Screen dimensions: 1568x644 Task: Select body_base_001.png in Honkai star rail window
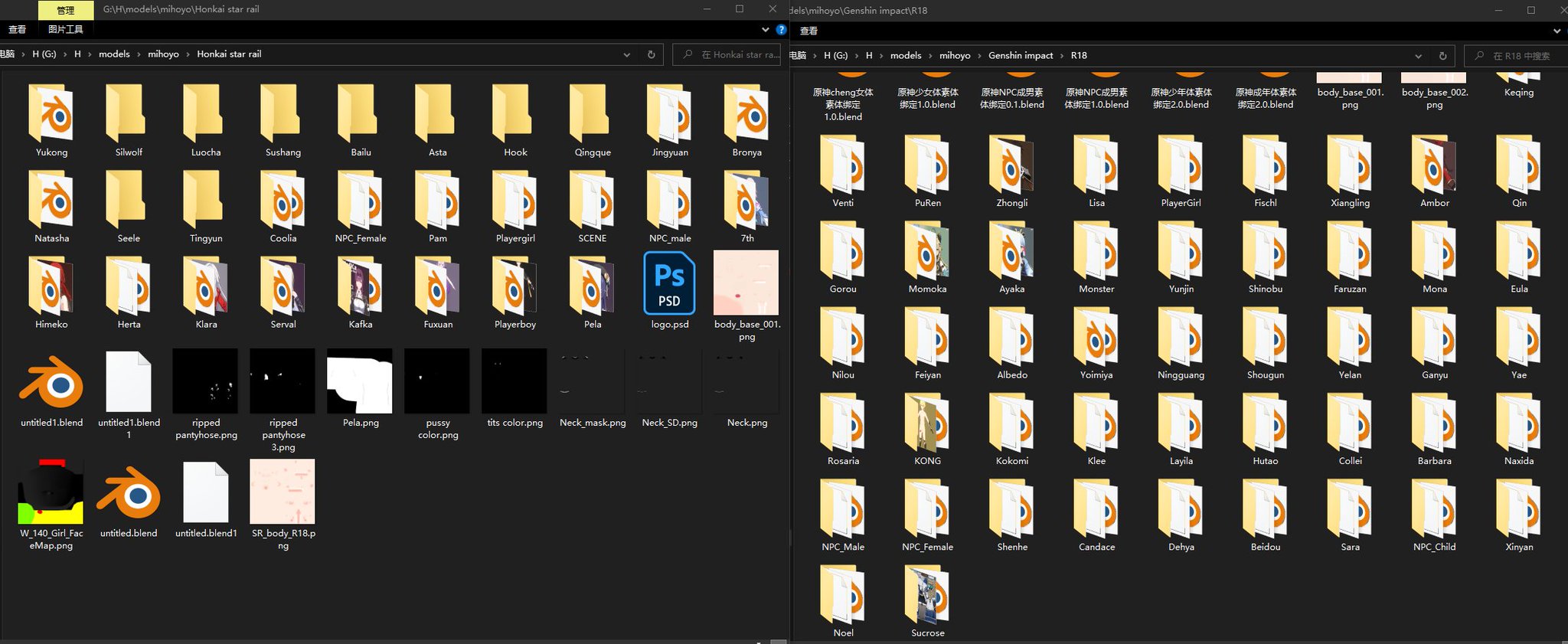pyautogui.click(x=746, y=283)
